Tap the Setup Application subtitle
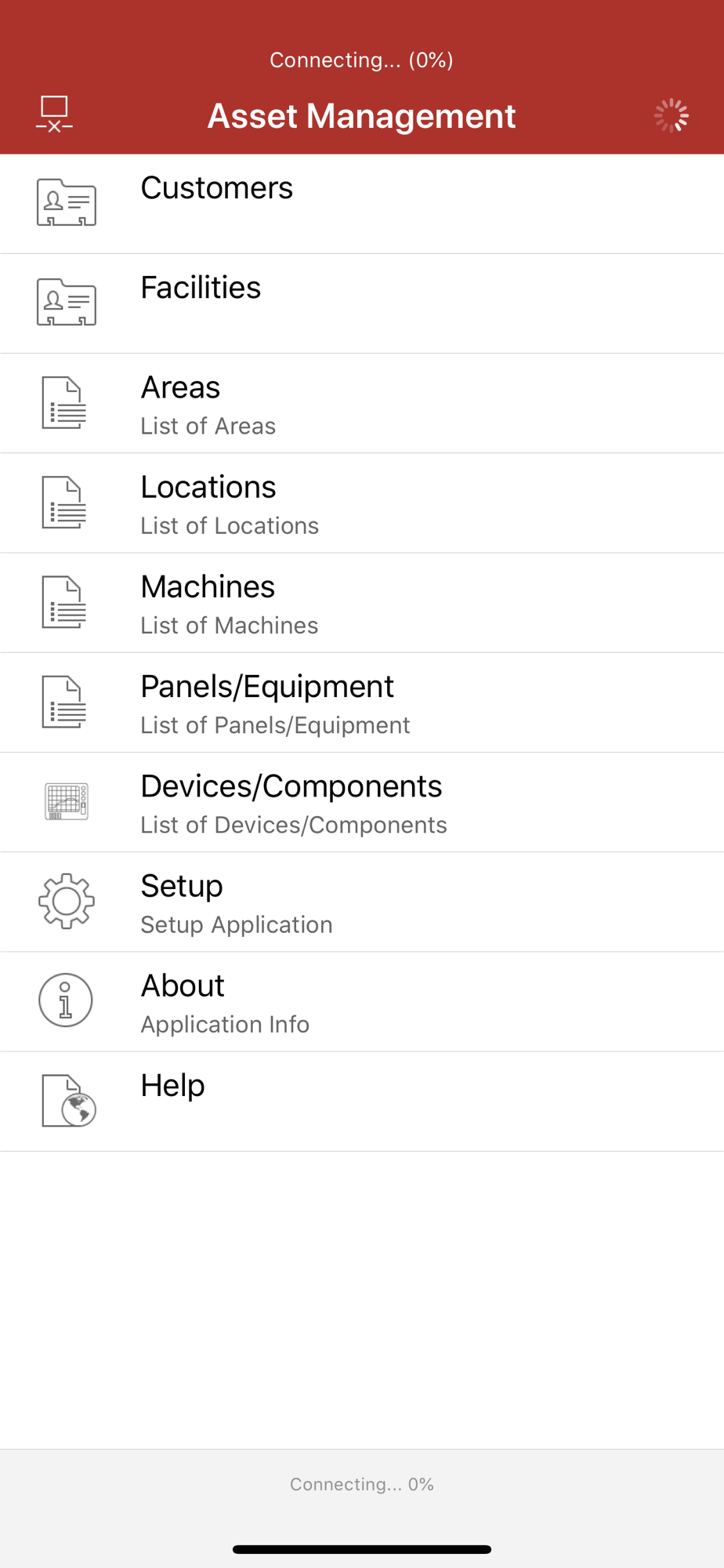The height and width of the screenshot is (1568, 724). [x=237, y=924]
